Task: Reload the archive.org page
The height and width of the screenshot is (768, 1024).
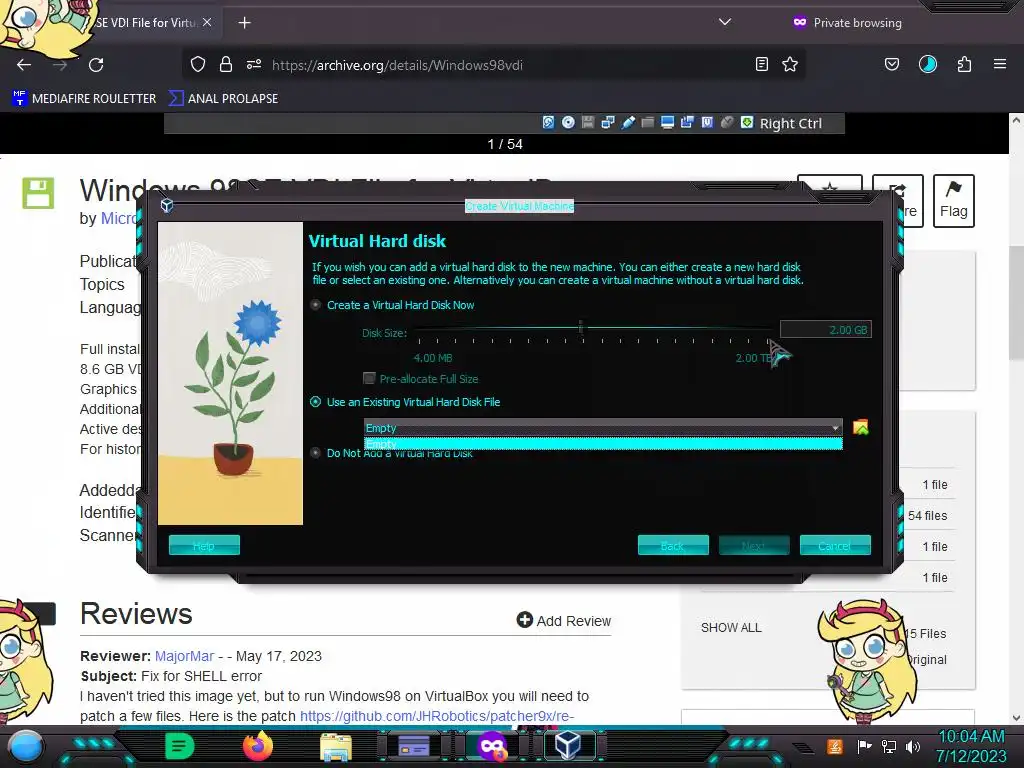Action: [x=96, y=65]
